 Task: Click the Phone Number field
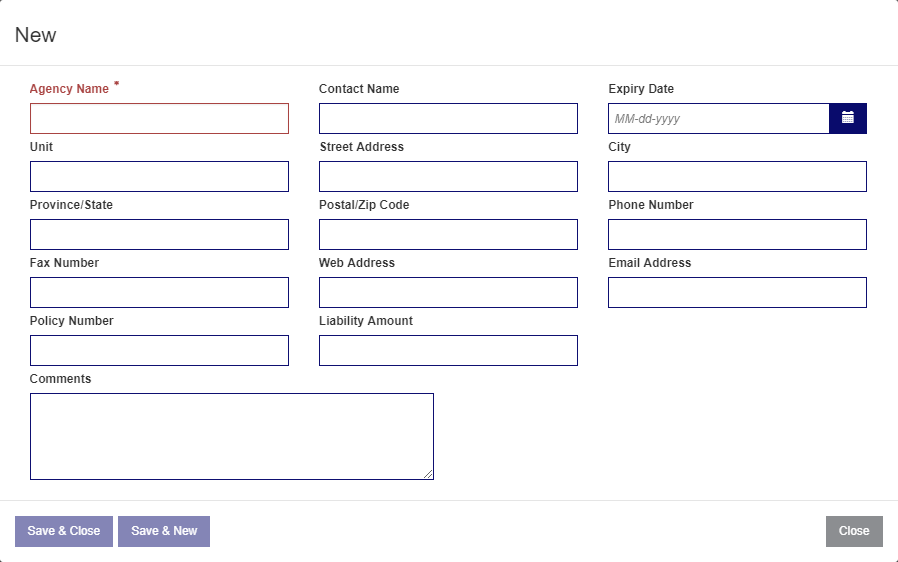tap(738, 234)
